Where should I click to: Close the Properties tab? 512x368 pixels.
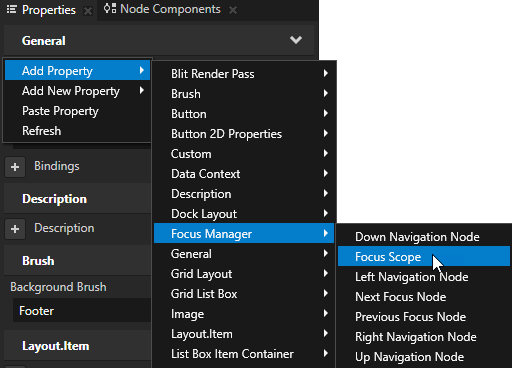click(88, 11)
